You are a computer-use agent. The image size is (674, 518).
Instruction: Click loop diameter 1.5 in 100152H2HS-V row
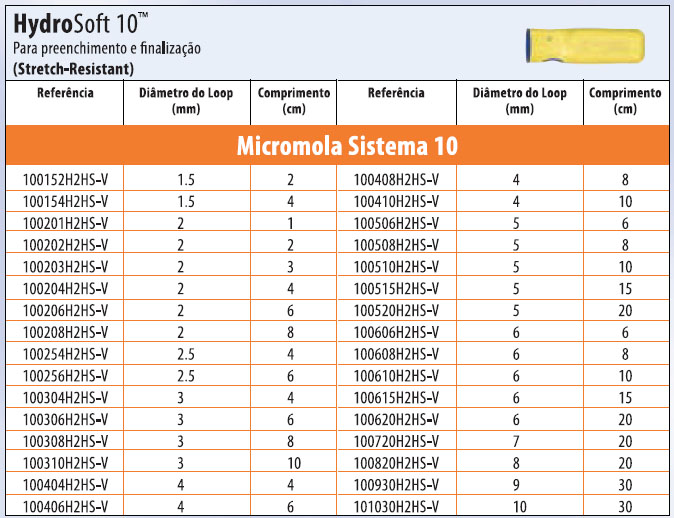tap(186, 180)
